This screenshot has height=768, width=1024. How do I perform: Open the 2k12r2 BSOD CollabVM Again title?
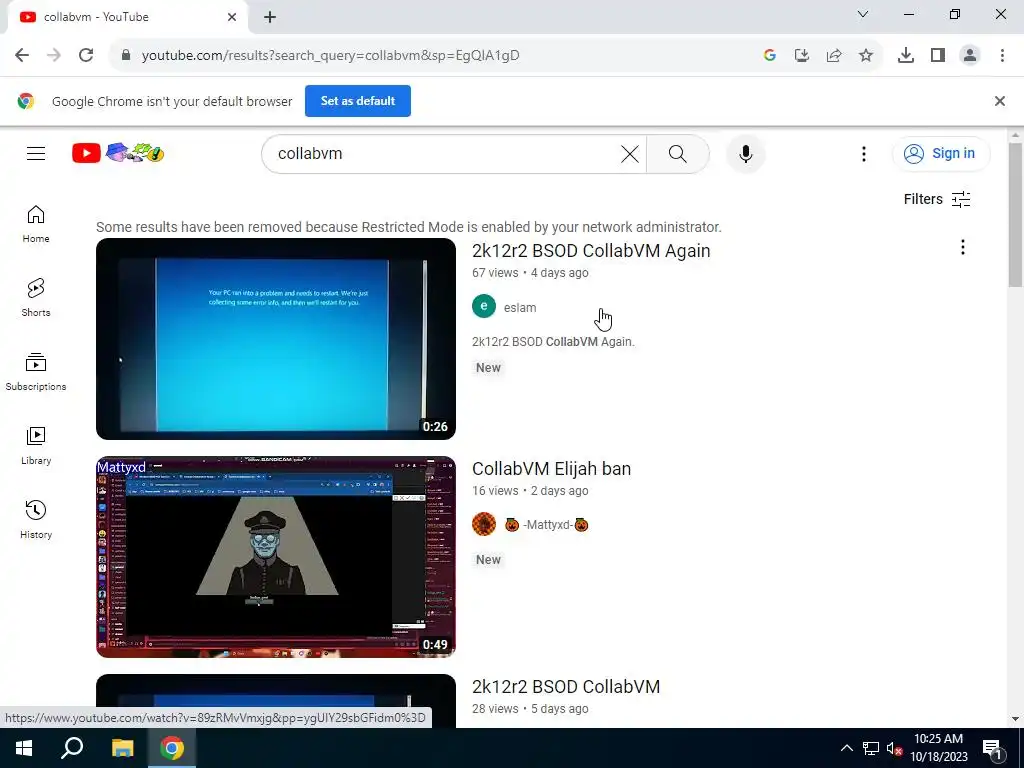pos(591,251)
